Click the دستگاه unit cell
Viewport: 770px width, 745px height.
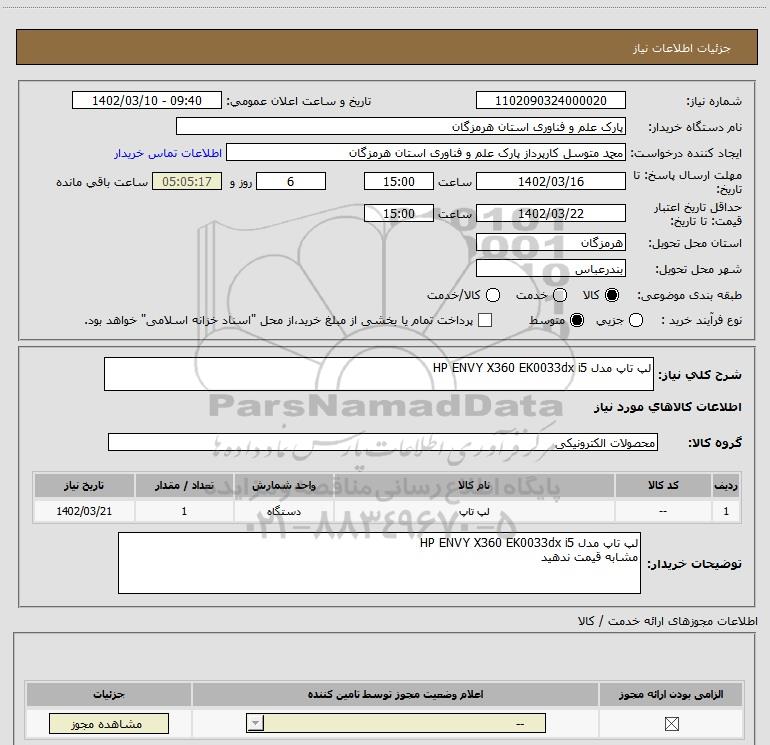point(284,511)
